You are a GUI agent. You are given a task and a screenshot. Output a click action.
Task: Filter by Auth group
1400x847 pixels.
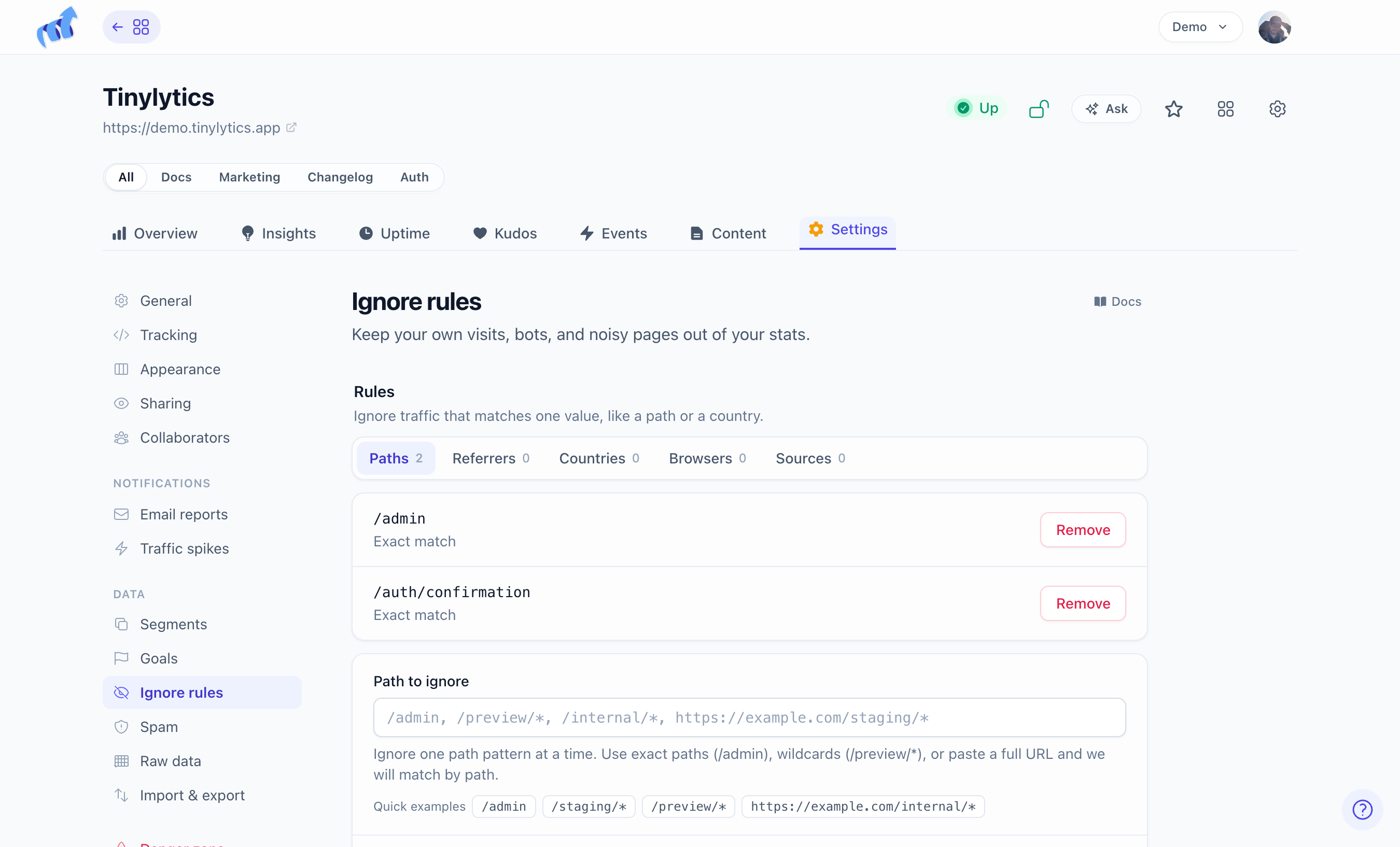click(414, 177)
